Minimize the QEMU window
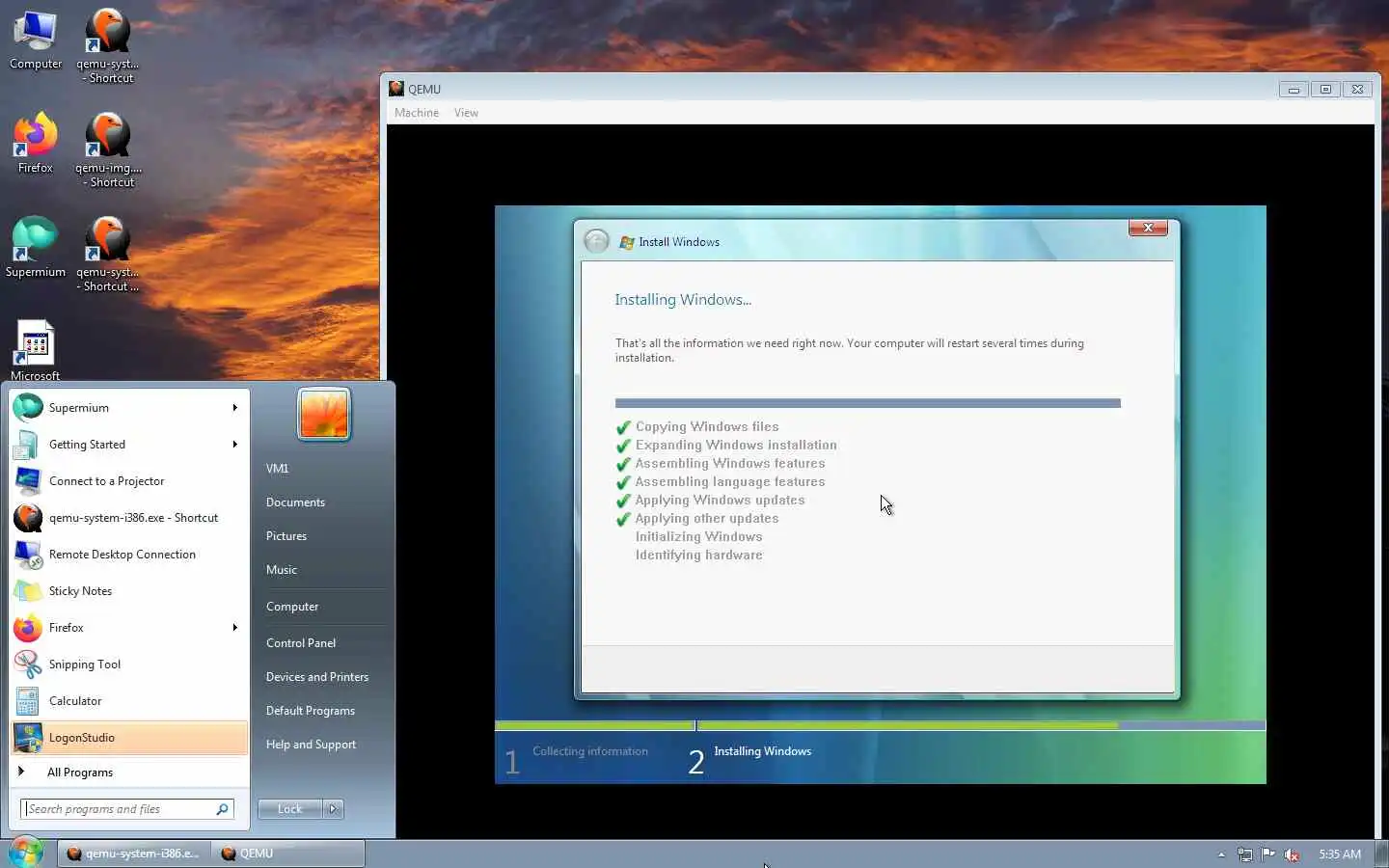 pos(1294,89)
